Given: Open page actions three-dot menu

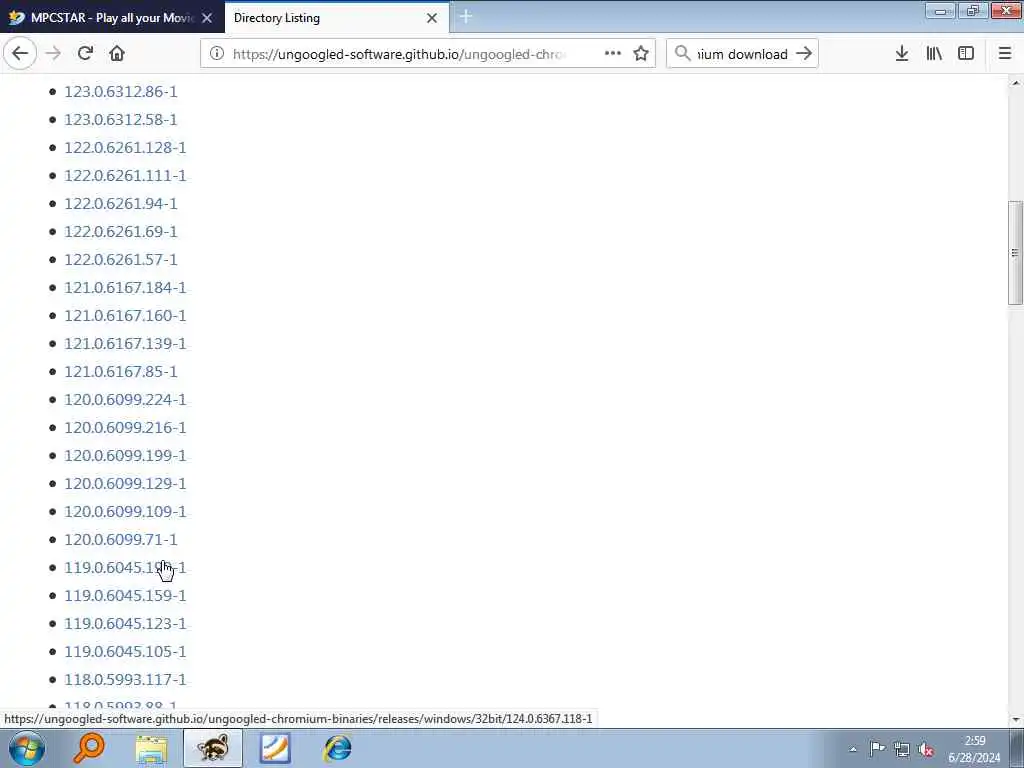Looking at the screenshot, I should tap(613, 54).
